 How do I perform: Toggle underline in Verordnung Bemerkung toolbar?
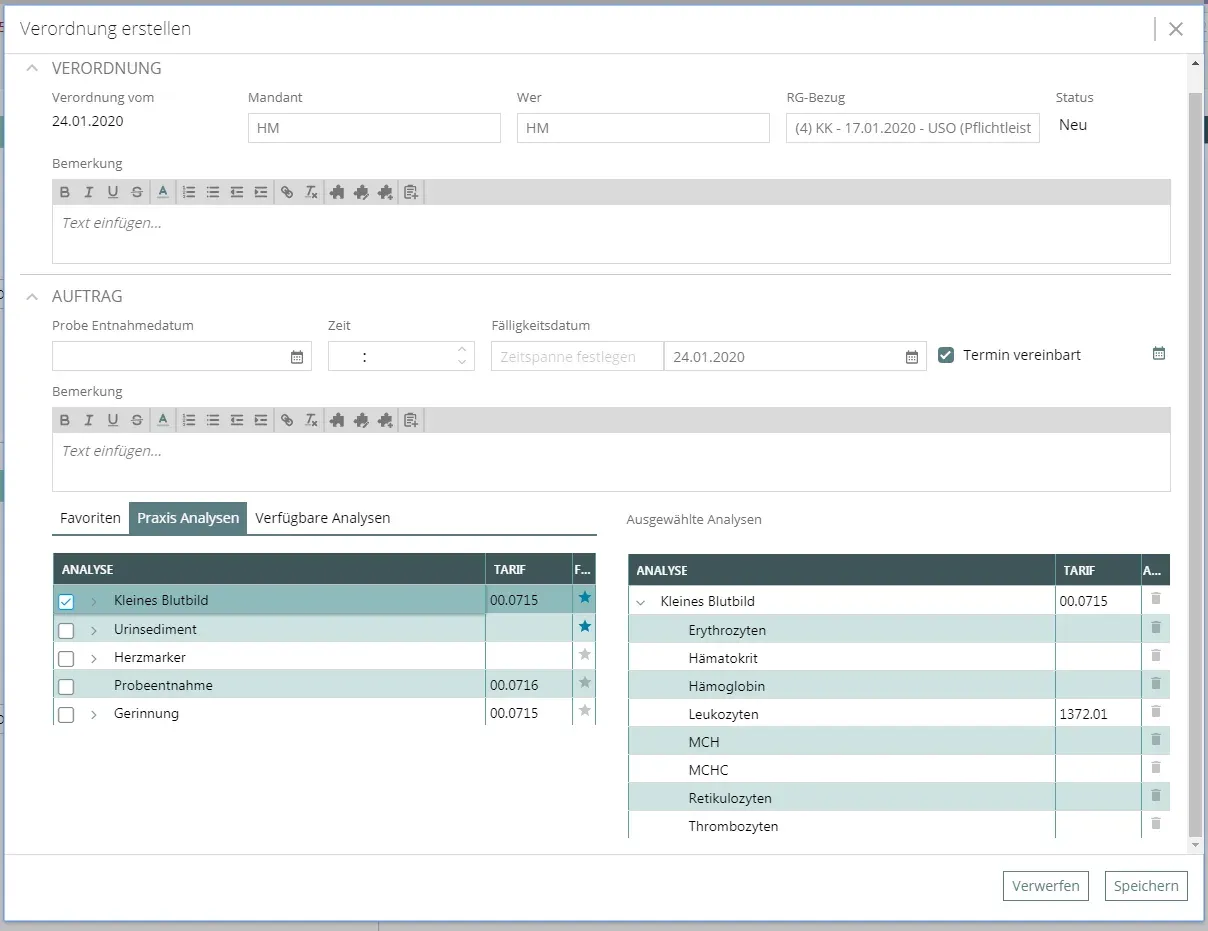tap(113, 192)
